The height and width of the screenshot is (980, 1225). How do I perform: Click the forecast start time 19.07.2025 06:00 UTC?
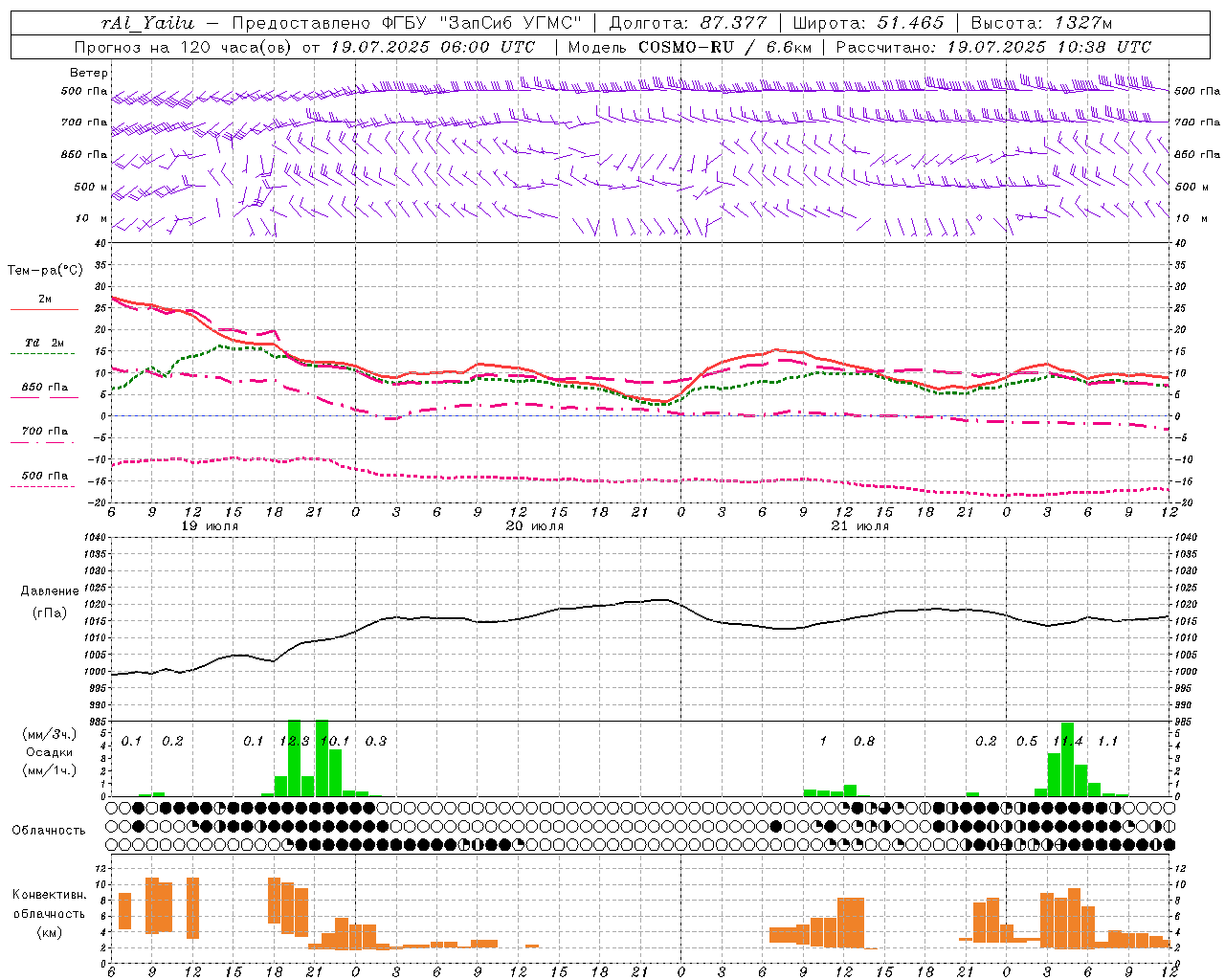[x=433, y=47]
